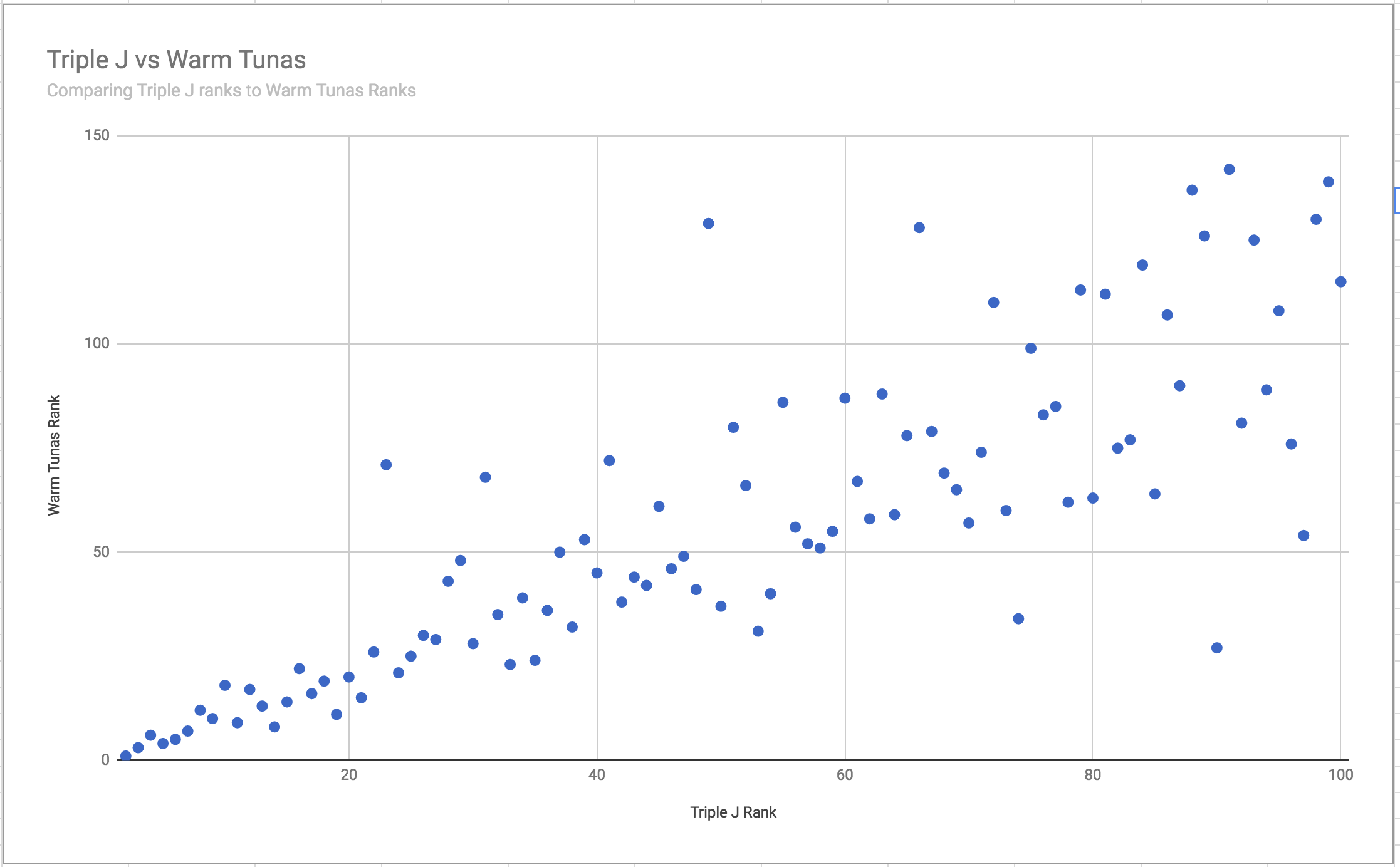Screen dimensions: 1400x867
Task: Click the x-axis label '80'
Action: pyautogui.click(x=1092, y=775)
